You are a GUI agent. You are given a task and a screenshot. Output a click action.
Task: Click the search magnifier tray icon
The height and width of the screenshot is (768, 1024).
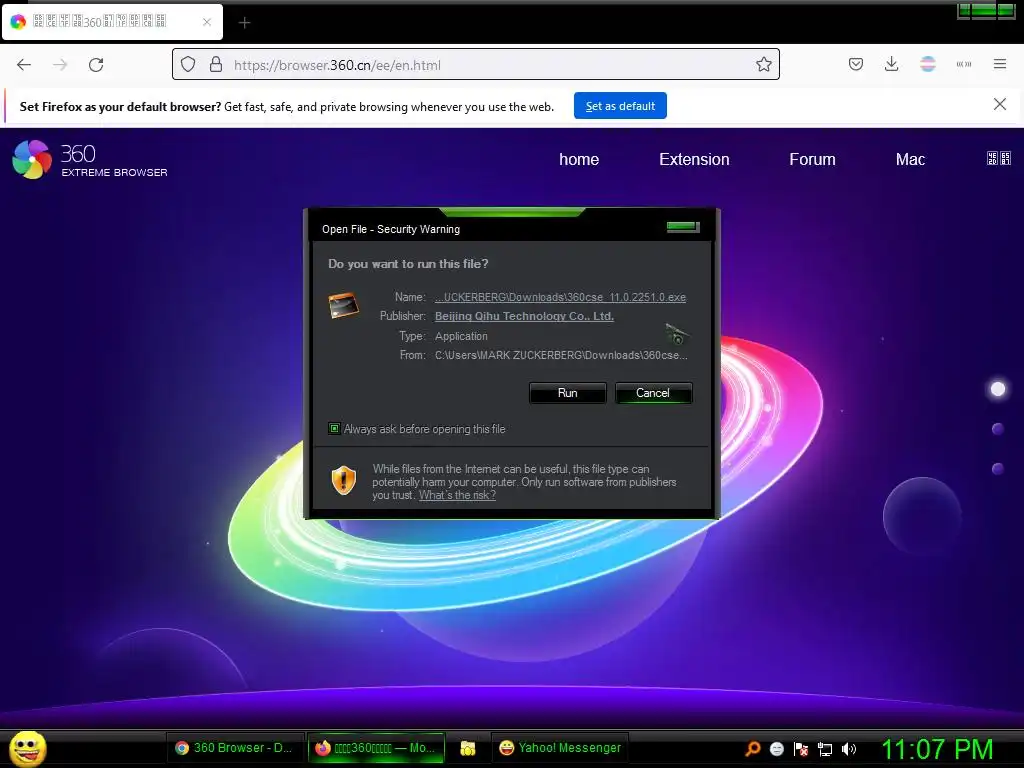coord(752,748)
